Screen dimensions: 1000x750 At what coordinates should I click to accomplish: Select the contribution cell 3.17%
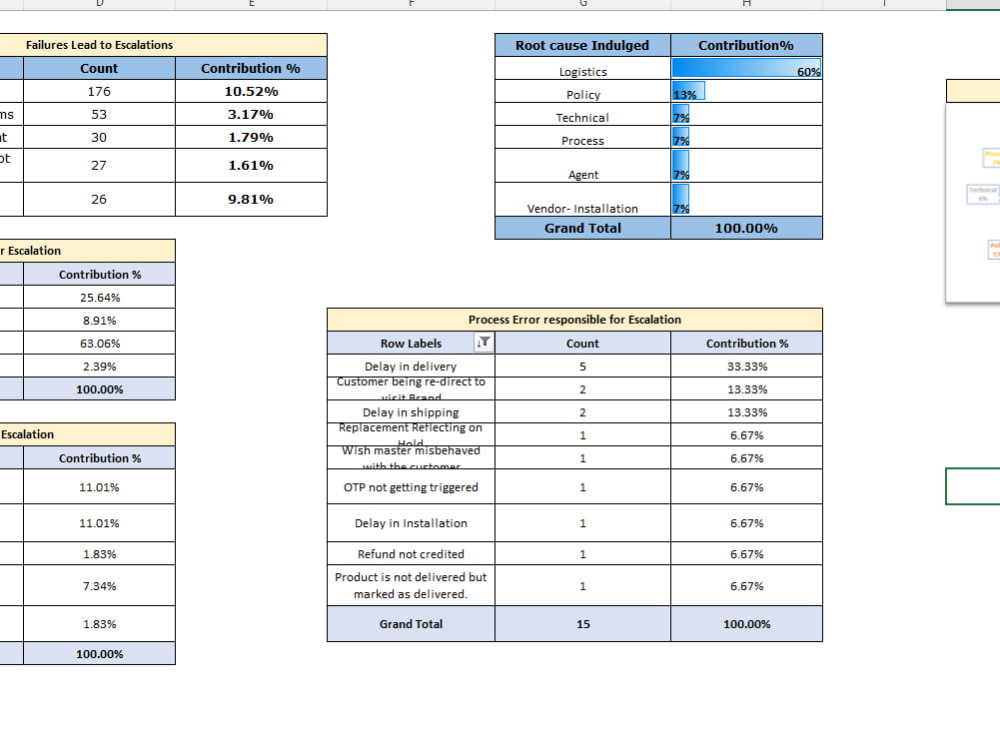pos(251,114)
